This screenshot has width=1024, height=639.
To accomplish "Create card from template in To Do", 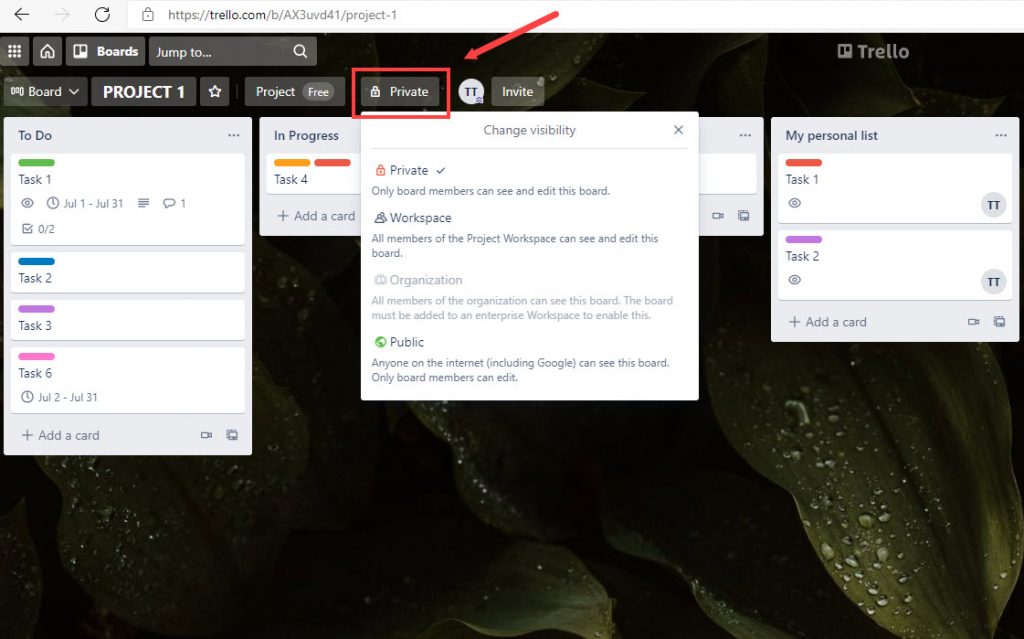I will pos(232,435).
